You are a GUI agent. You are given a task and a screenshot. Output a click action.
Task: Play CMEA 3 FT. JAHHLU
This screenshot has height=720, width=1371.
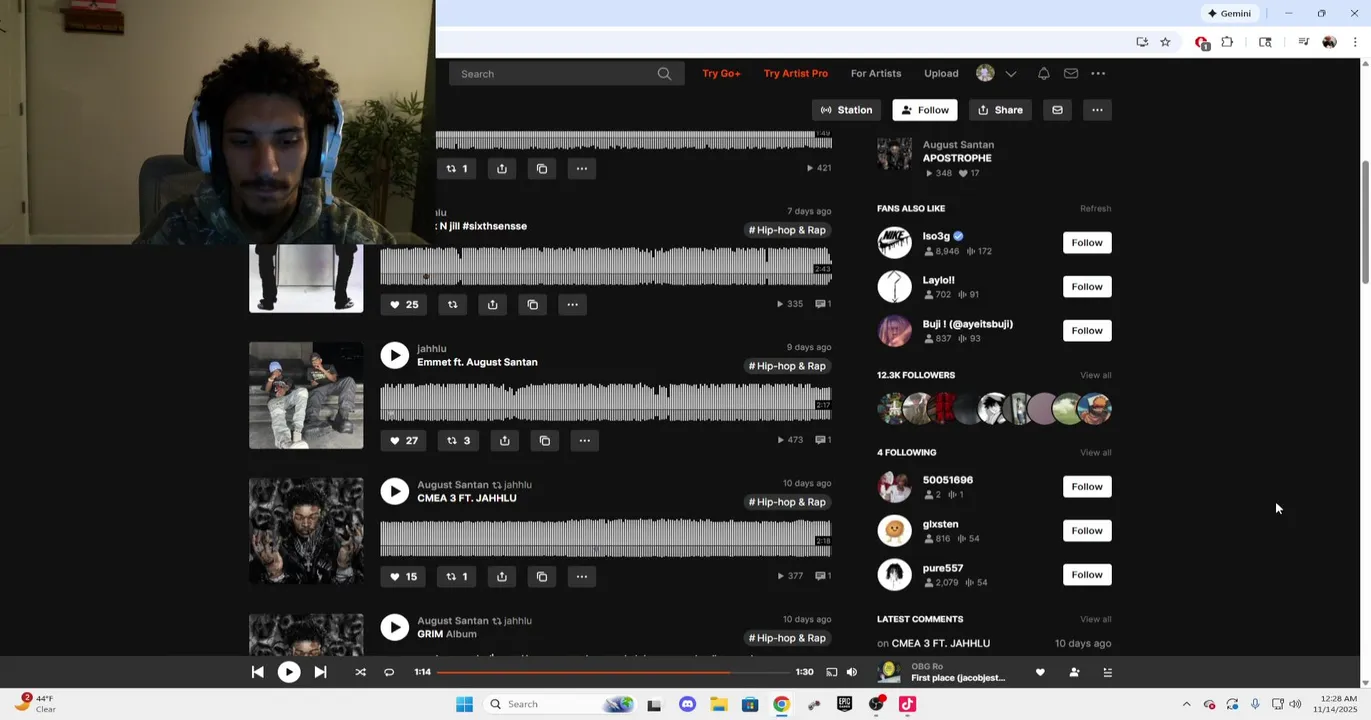click(394, 491)
